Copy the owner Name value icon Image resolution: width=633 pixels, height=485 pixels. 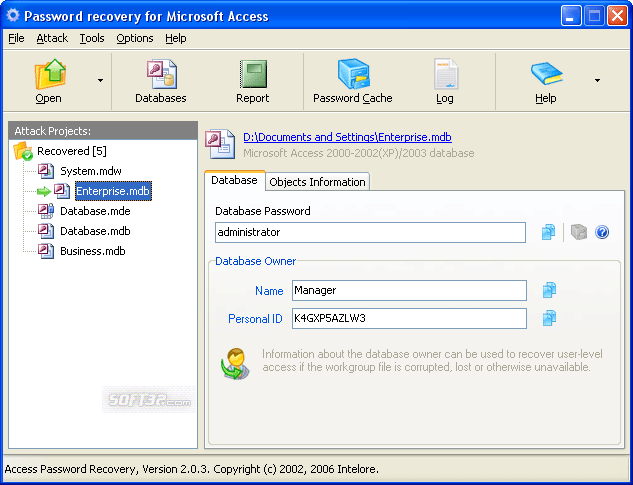(x=549, y=290)
